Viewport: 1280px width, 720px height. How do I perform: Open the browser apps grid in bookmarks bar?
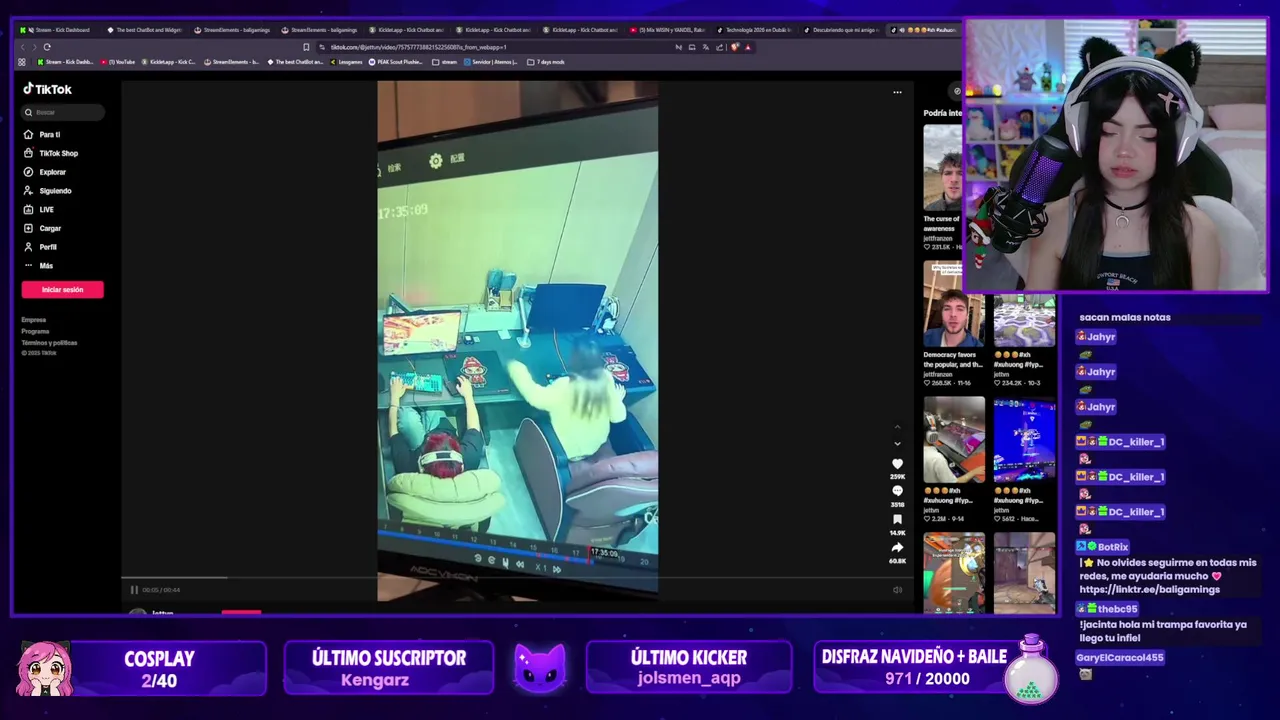(22, 62)
